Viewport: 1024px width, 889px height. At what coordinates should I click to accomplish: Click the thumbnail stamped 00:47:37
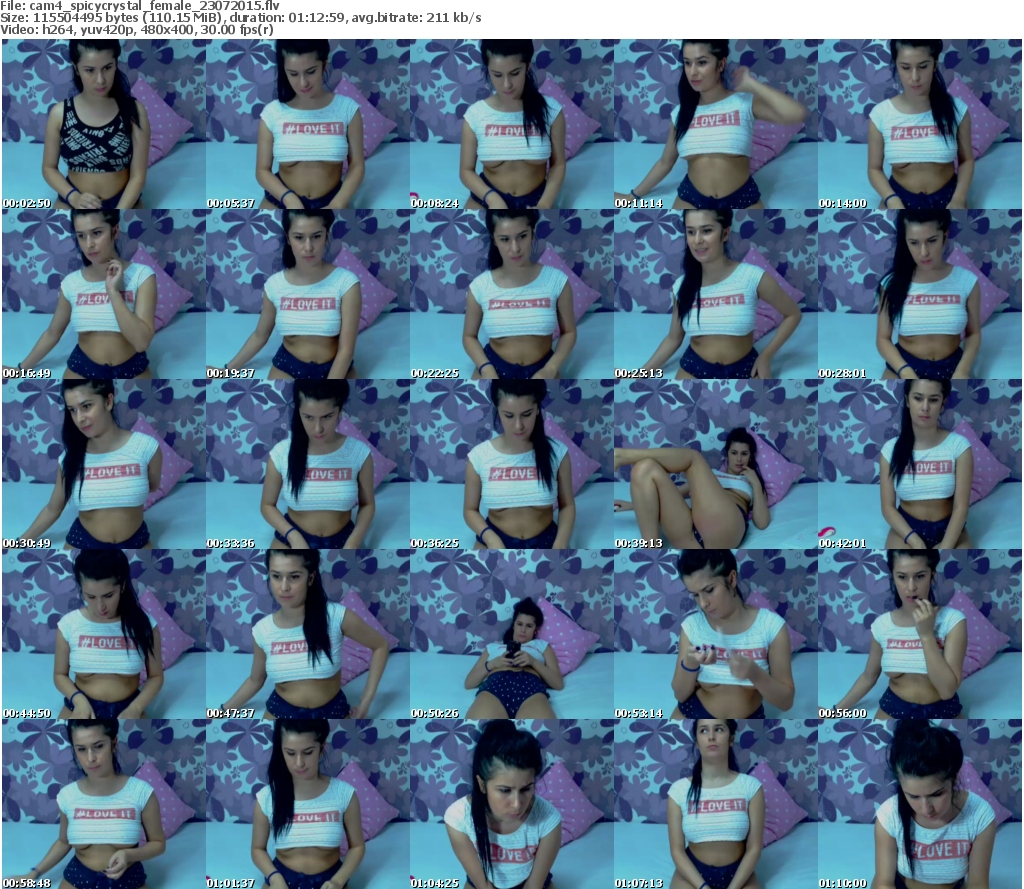(307, 634)
